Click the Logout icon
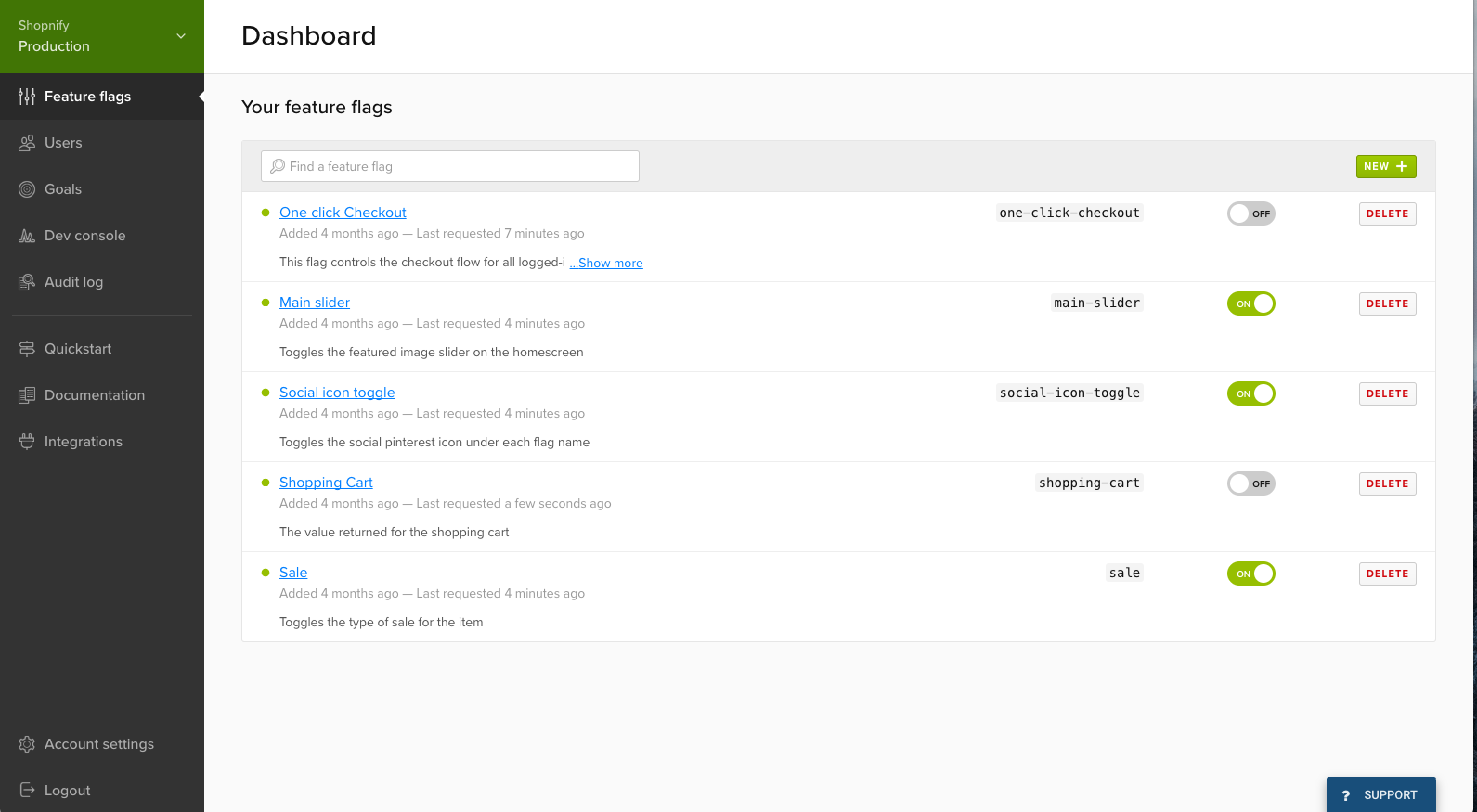This screenshot has height=812, width=1477. click(27, 791)
